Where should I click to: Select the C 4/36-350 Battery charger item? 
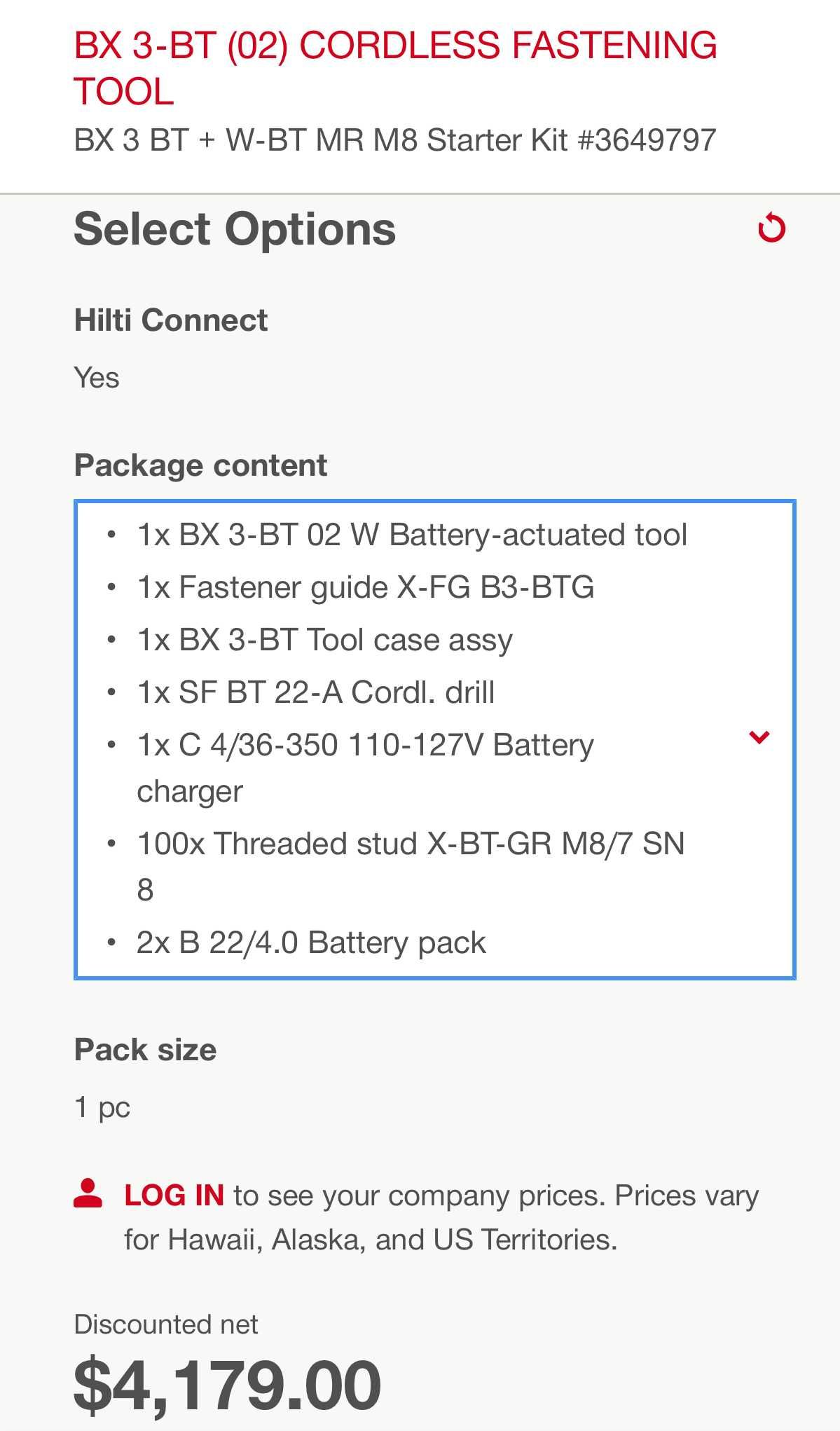pyautogui.click(x=366, y=767)
